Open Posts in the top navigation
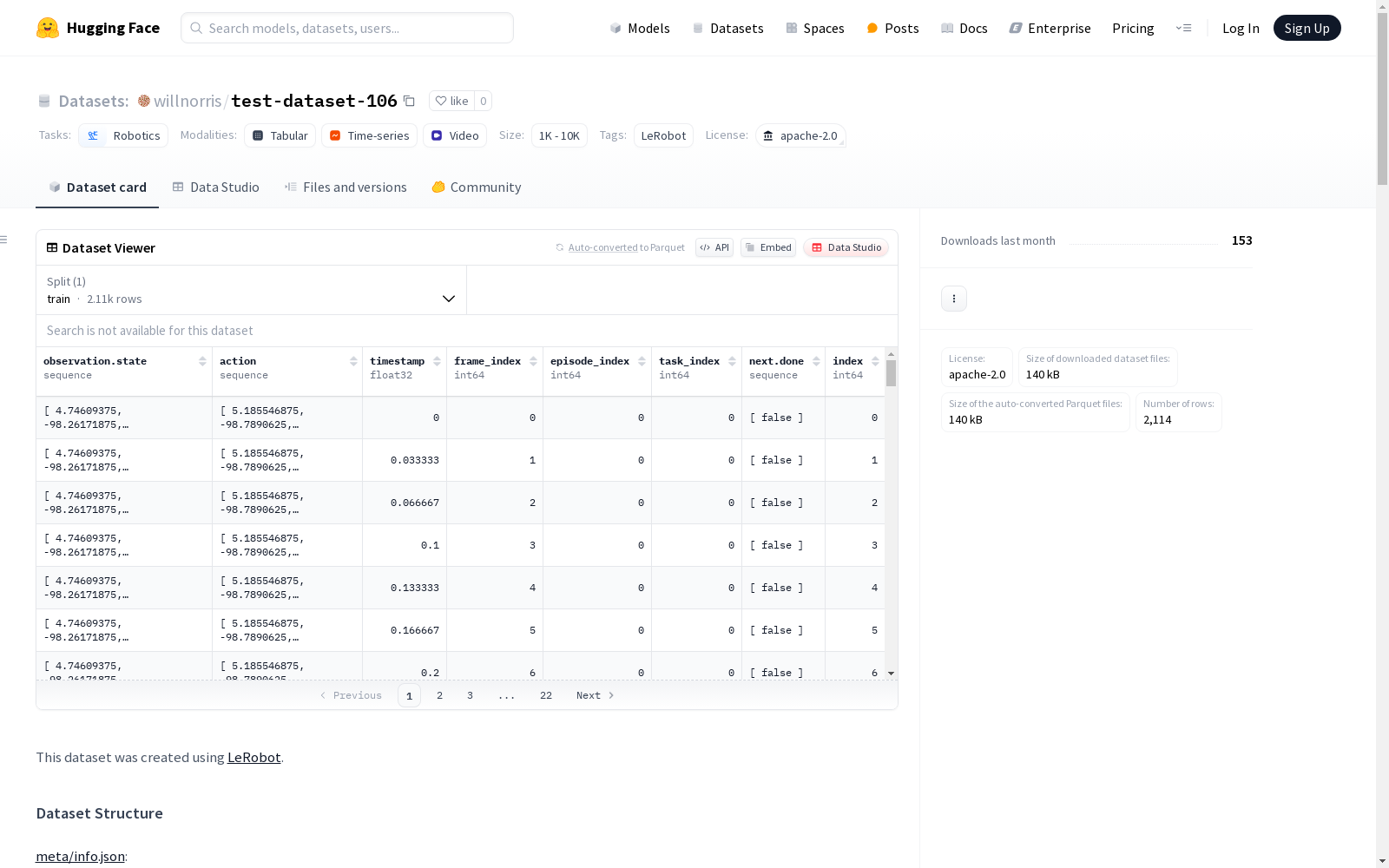This screenshot has width=1389, height=868. (892, 28)
